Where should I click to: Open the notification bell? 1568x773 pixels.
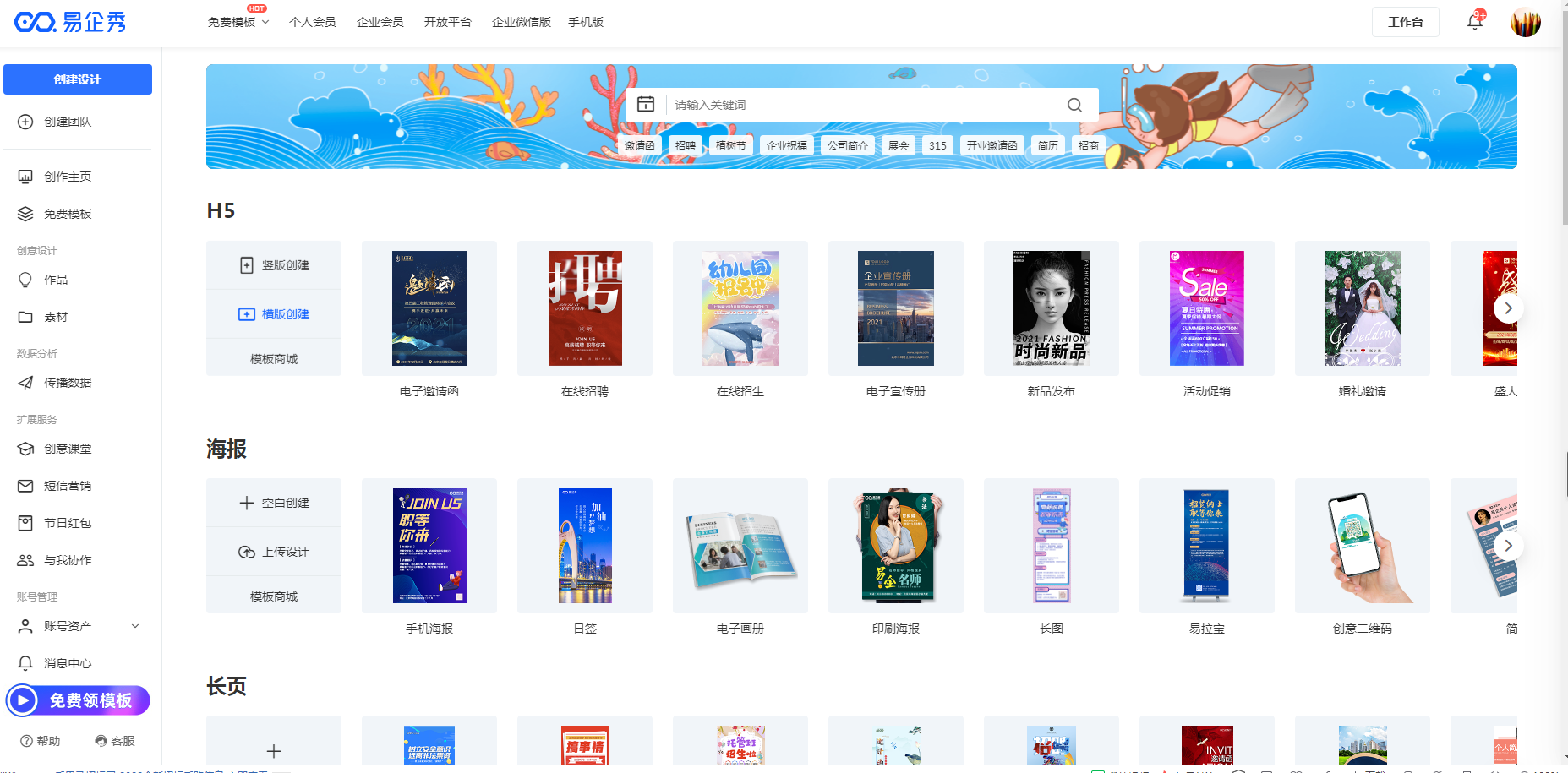click(1474, 23)
